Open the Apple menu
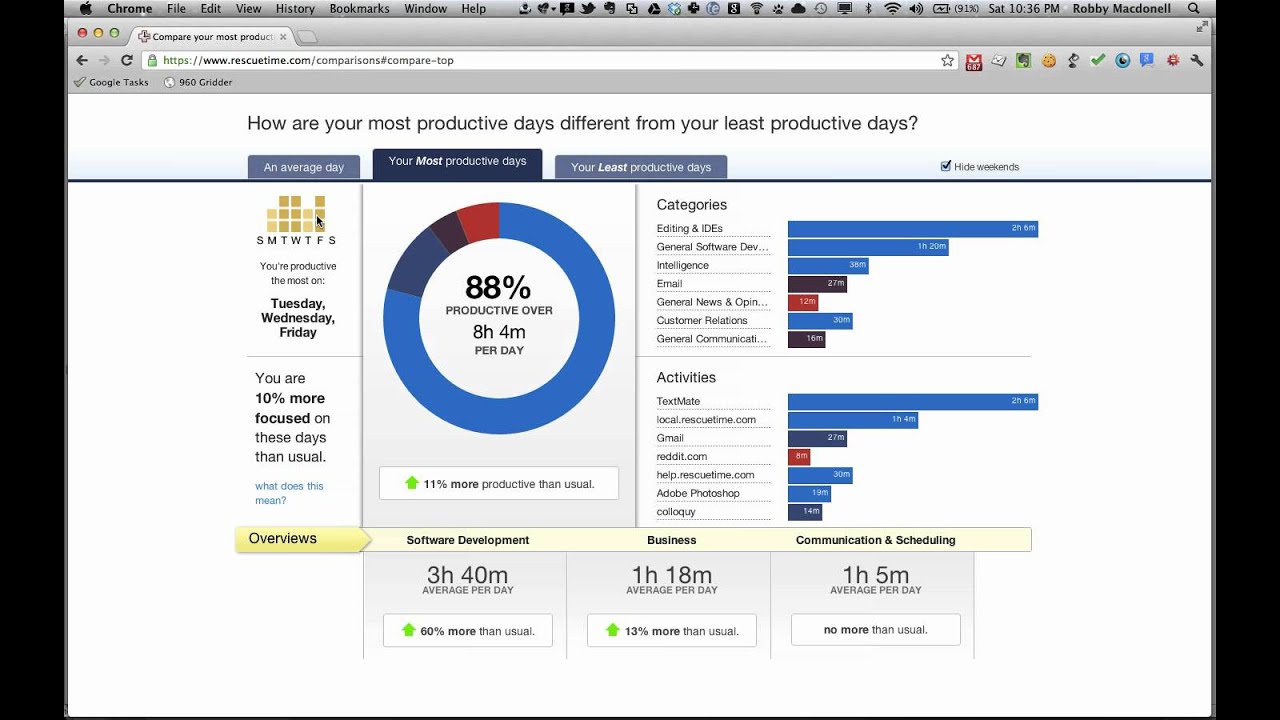The image size is (1280, 720). pos(85,8)
